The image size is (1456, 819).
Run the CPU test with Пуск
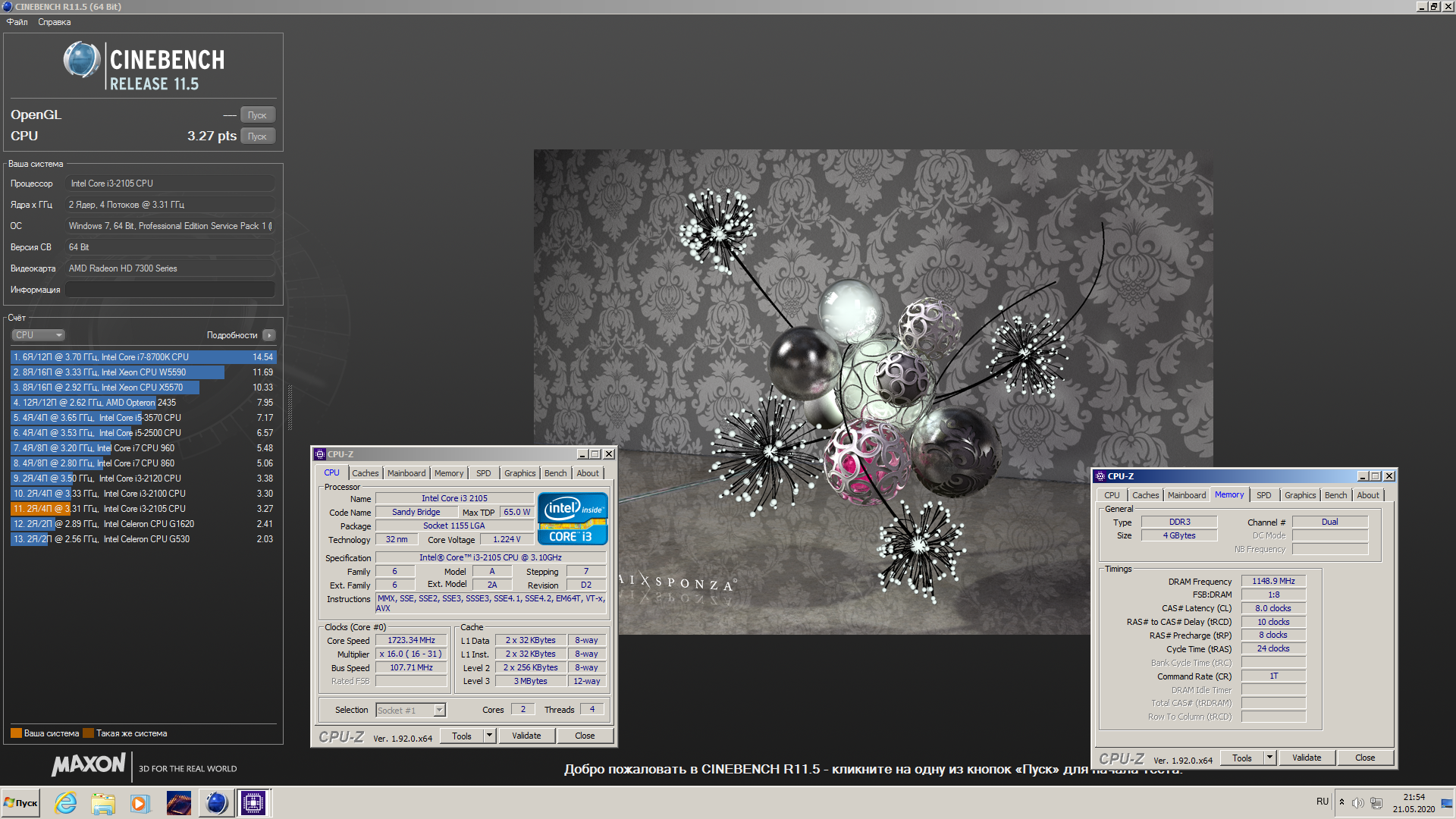tap(258, 136)
